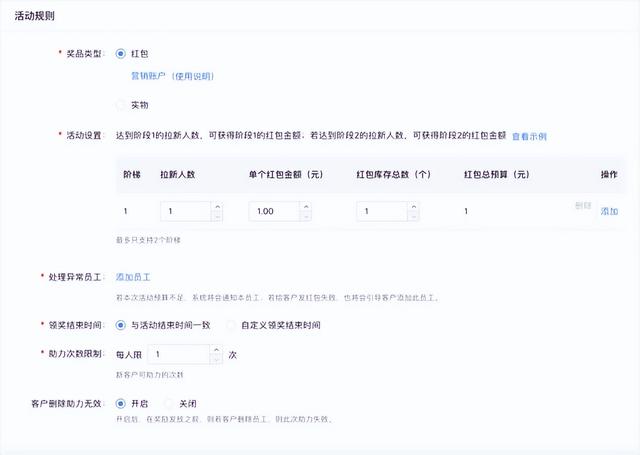Decrease 红包库存总数 using the down arrow
The width and height of the screenshot is (640, 455).
(414, 216)
